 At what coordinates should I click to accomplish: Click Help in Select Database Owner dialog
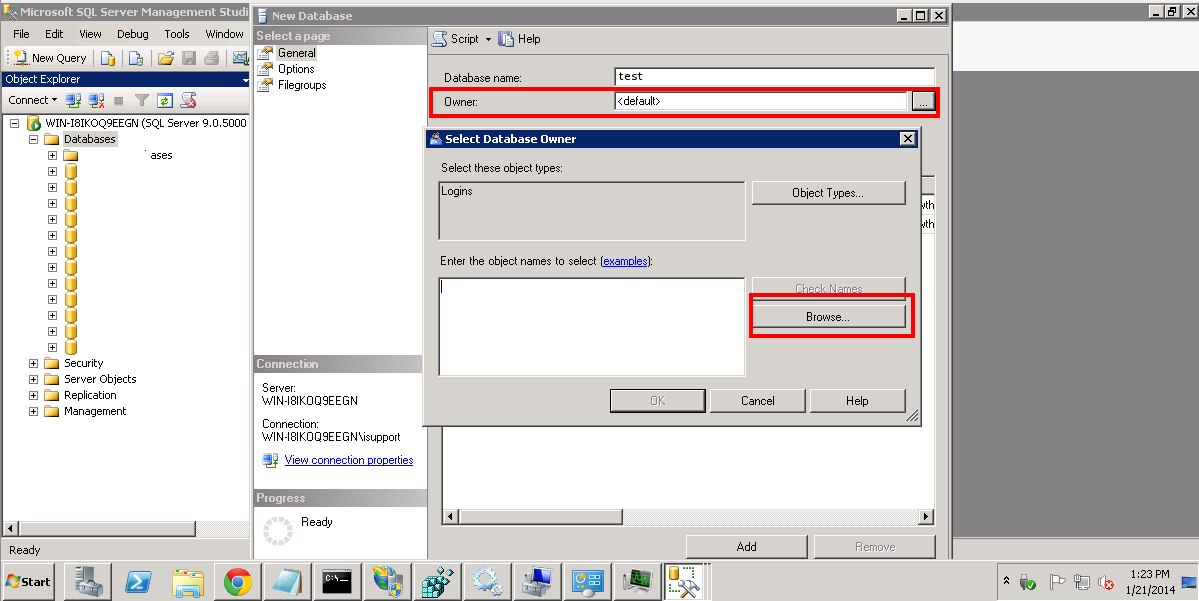[857, 401]
